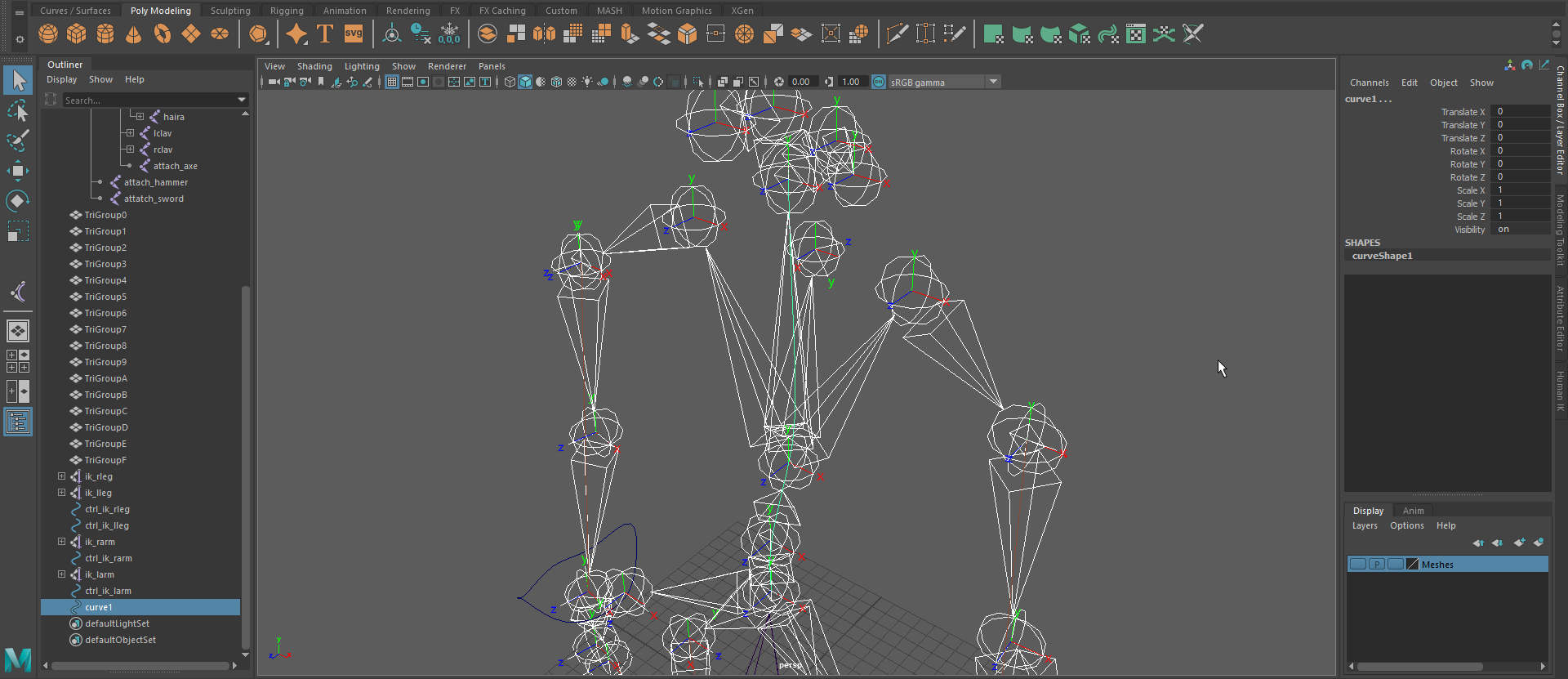Create a polygon plane from the shelf
1568x679 pixels.
click(x=191, y=34)
